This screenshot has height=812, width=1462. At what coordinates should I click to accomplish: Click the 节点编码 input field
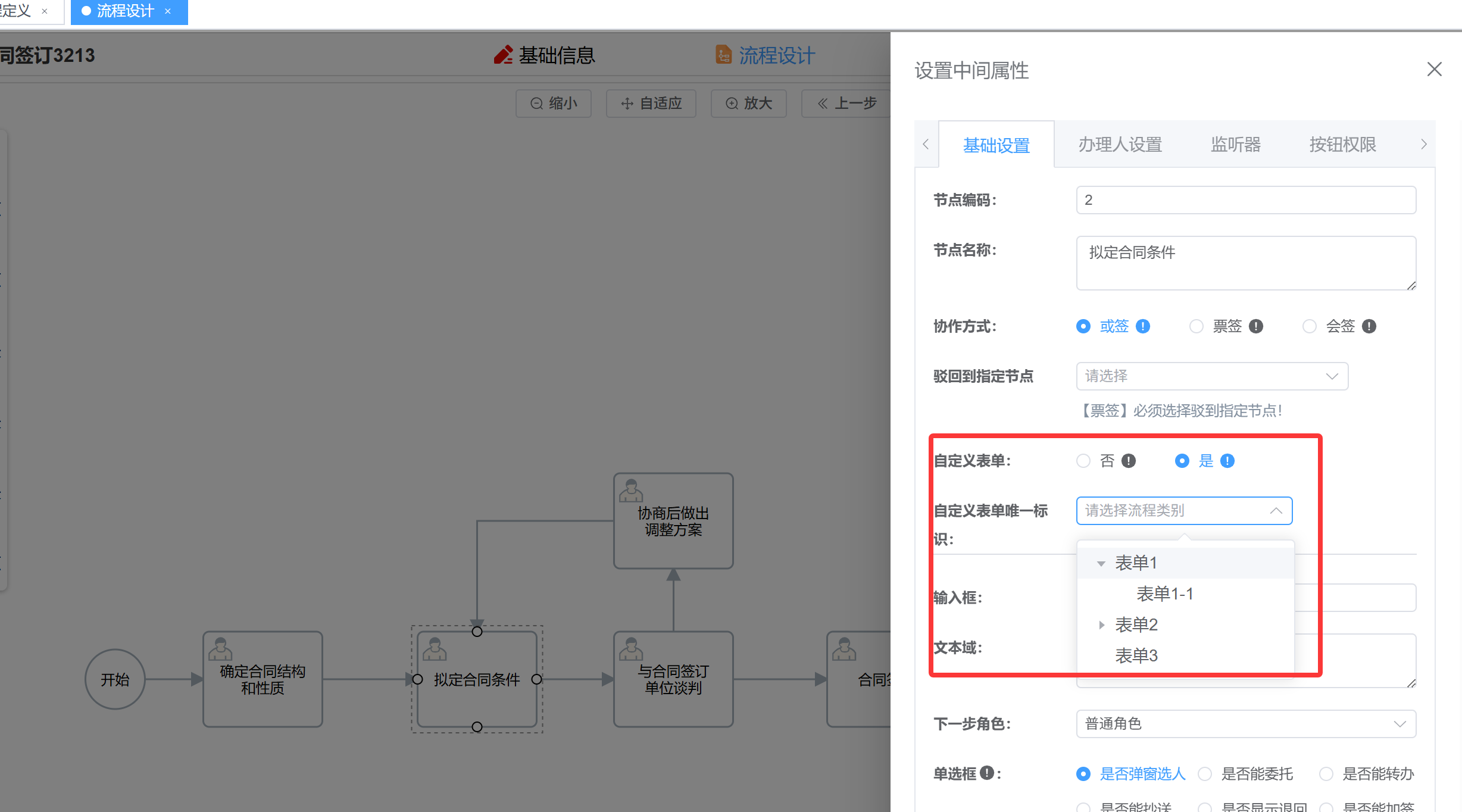[1245, 200]
